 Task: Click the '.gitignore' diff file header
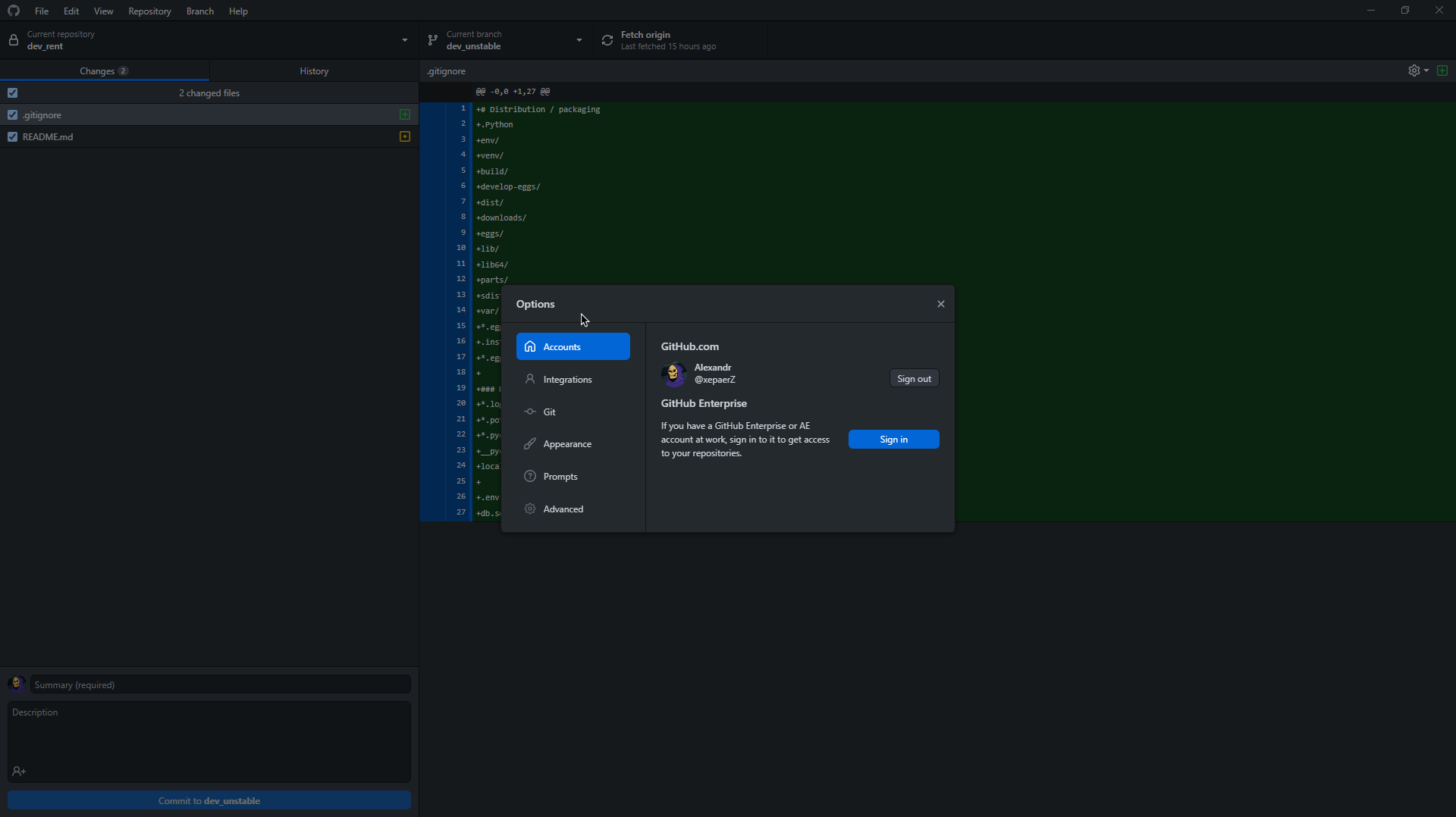[447, 70]
